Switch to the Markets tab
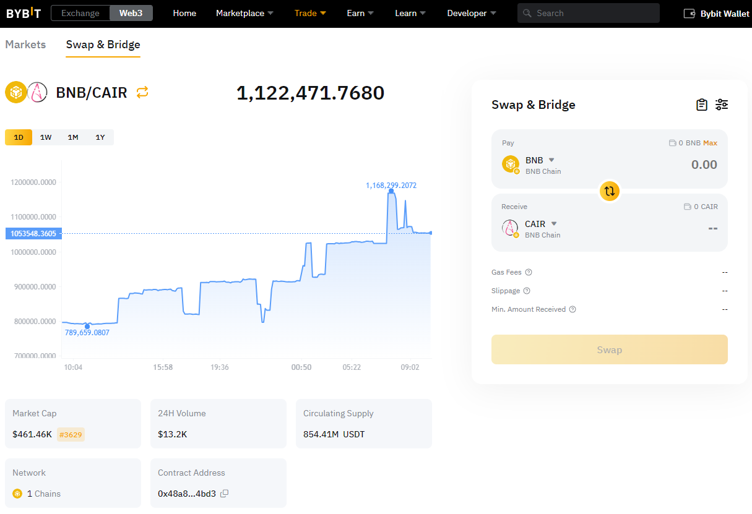This screenshot has height=514, width=752. (x=25, y=45)
